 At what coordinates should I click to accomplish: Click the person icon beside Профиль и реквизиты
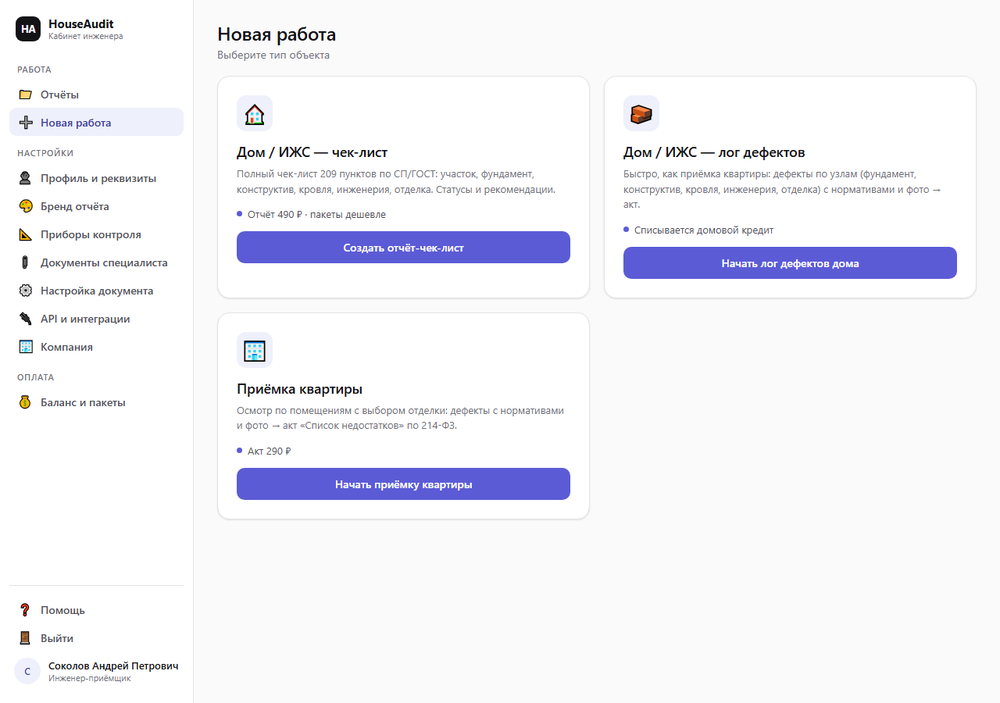pos(26,178)
